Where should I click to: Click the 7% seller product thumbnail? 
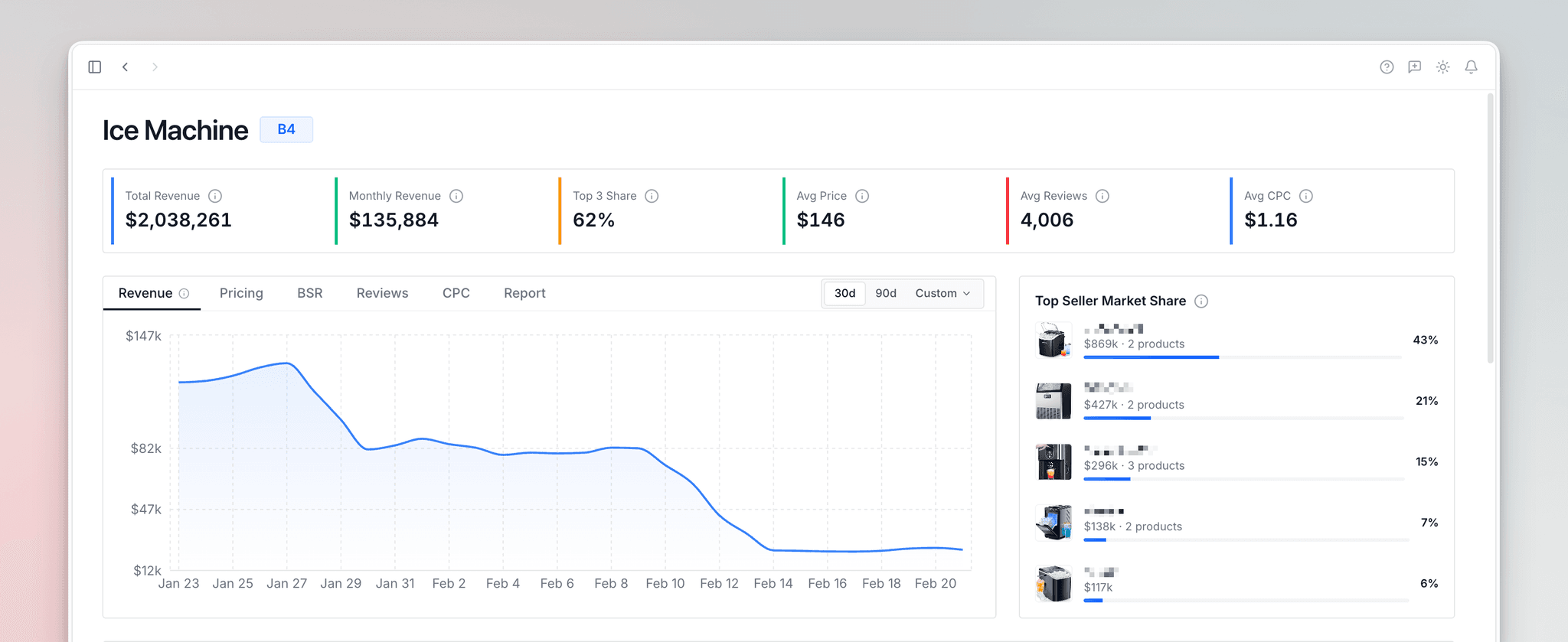pos(1053,523)
